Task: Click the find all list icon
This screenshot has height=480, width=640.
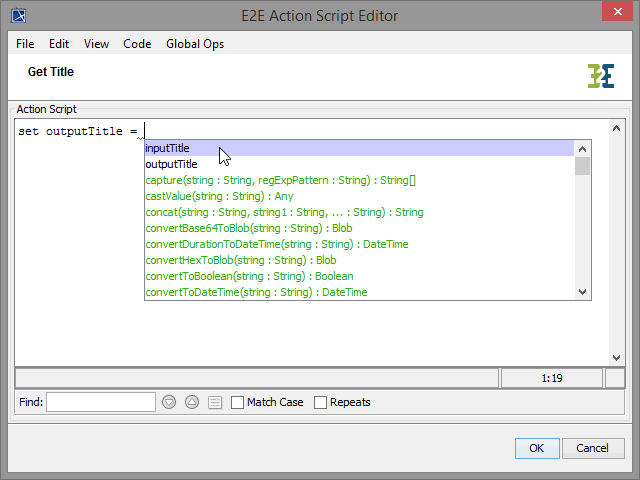Action: [215, 402]
